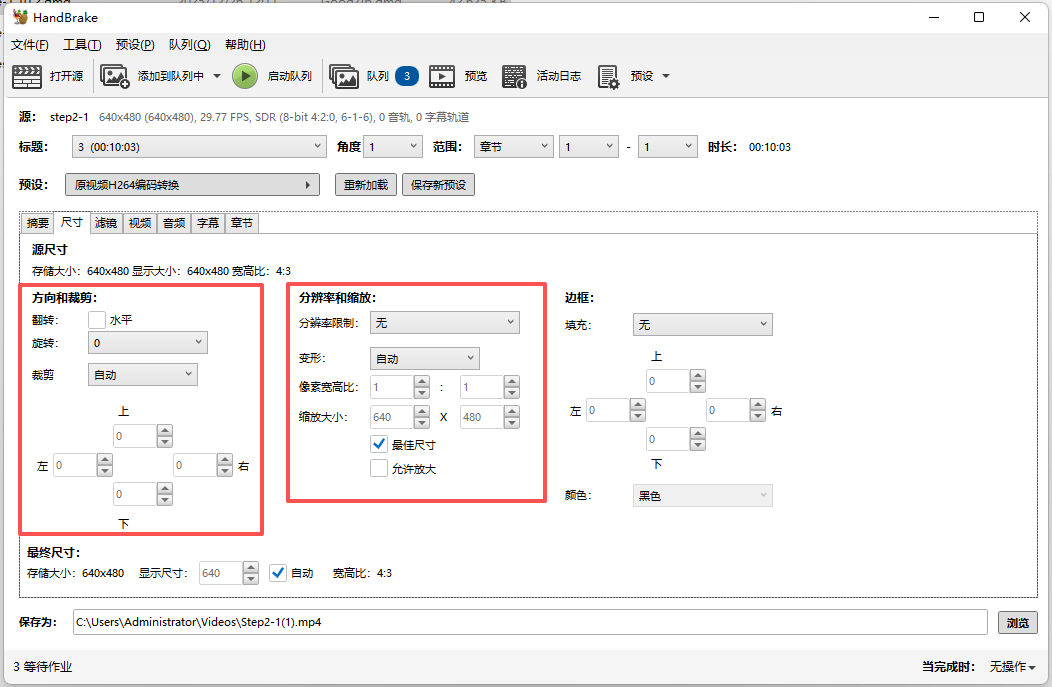Click the 保存为 file path field
Viewport: 1052px width, 687px height.
tap(529, 622)
